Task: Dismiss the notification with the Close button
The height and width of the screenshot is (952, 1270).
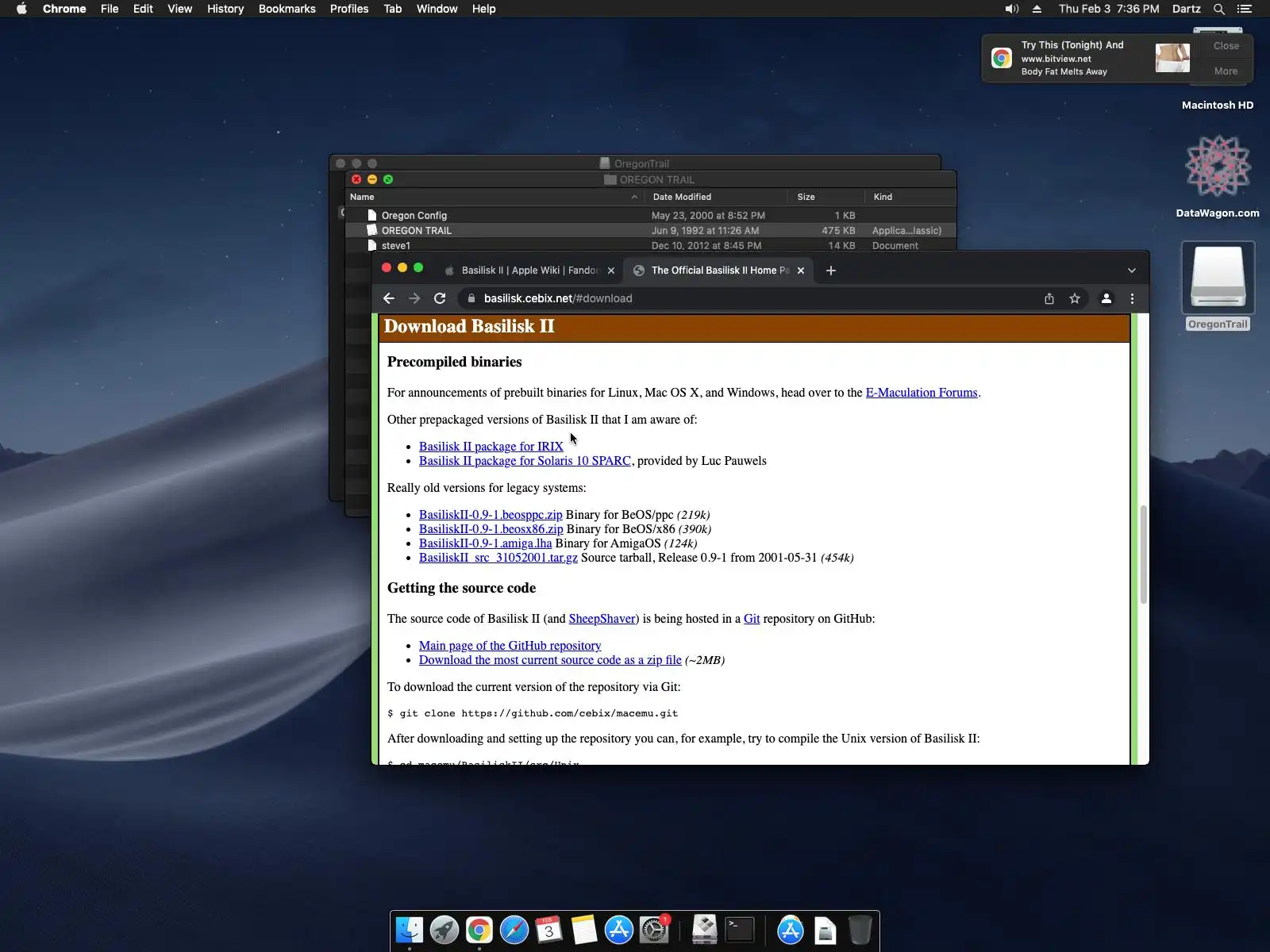Action: point(1226,46)
